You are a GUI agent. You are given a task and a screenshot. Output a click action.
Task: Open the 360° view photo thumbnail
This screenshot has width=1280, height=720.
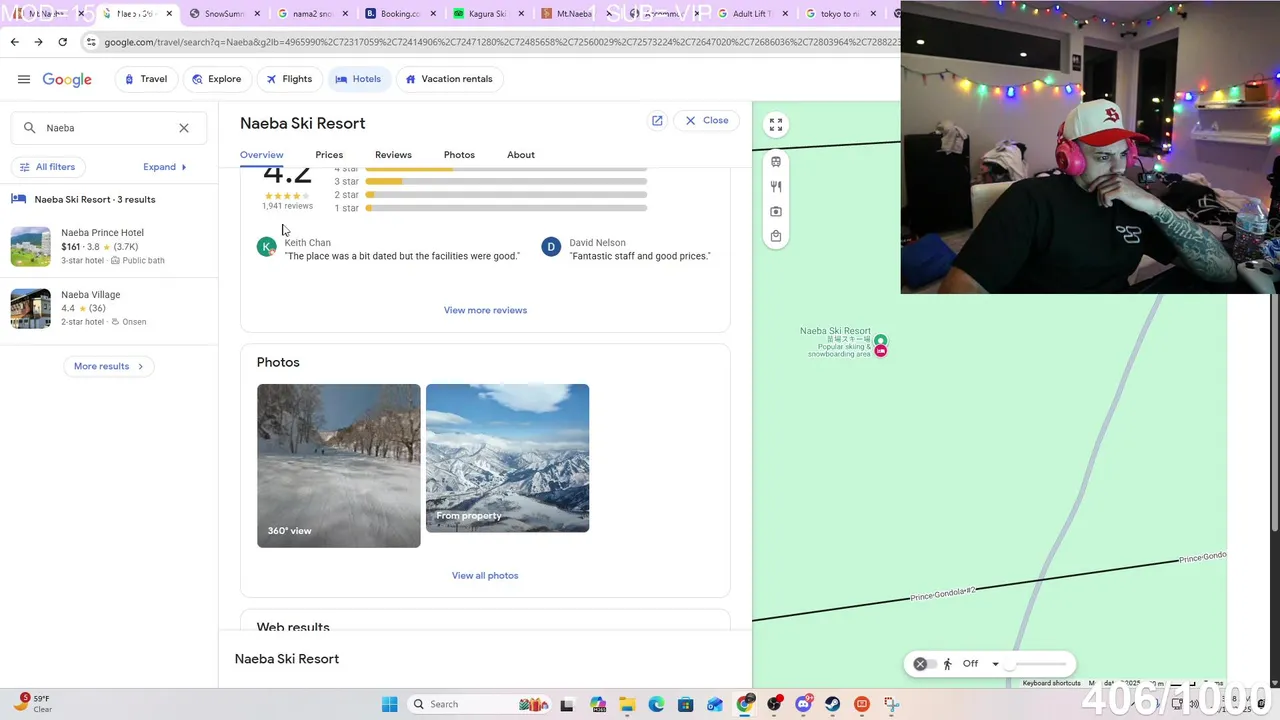pos(339,466)
